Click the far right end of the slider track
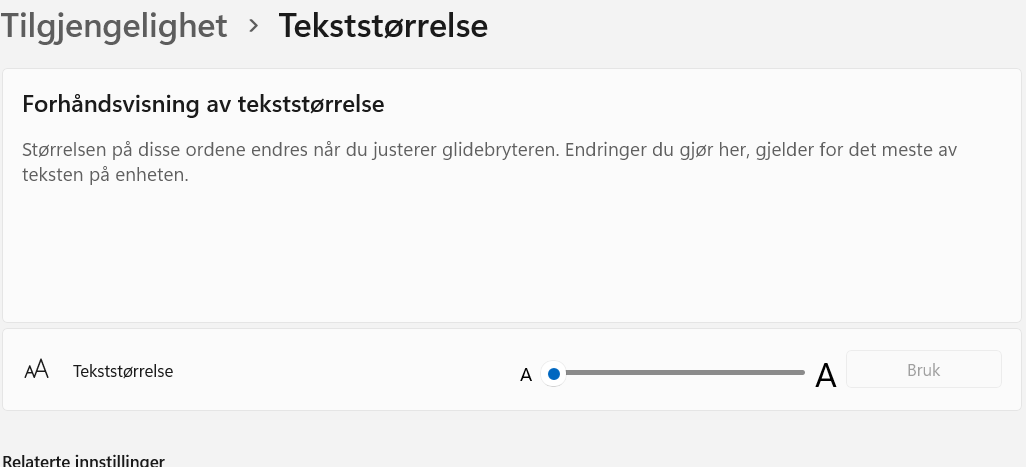The width and height of the screenshot is (1026, 467). pyautogui.click(x=801, y=373)
